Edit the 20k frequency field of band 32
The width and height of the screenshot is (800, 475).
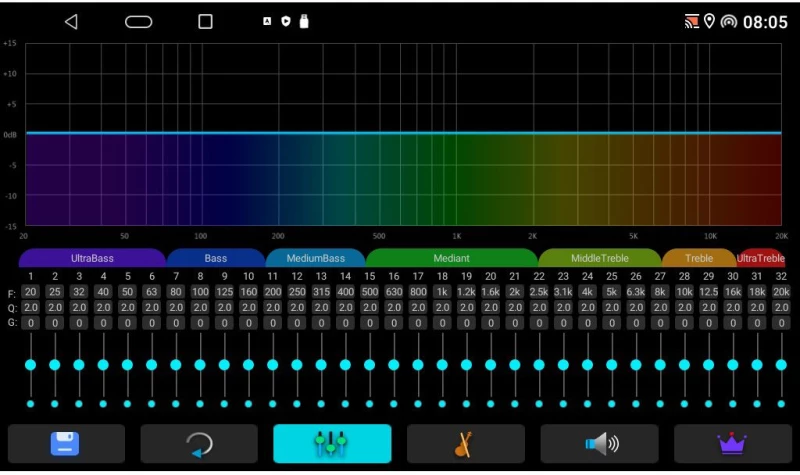tap(781, 292)
